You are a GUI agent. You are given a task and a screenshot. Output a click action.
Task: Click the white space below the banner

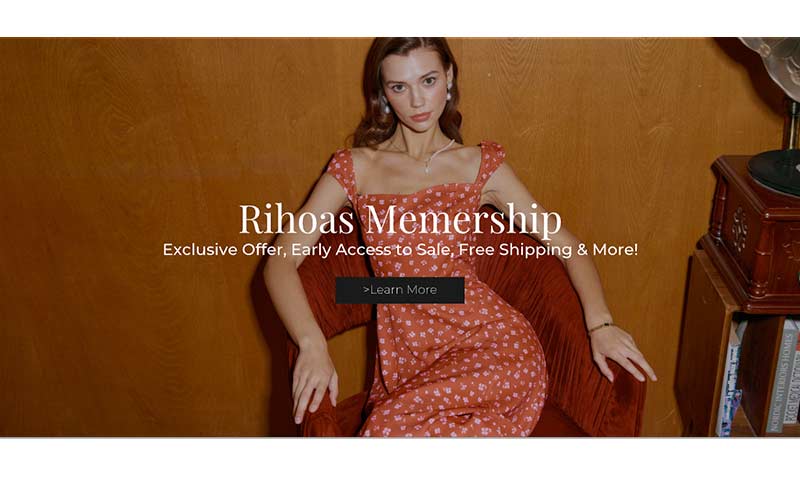coord(400,461)
